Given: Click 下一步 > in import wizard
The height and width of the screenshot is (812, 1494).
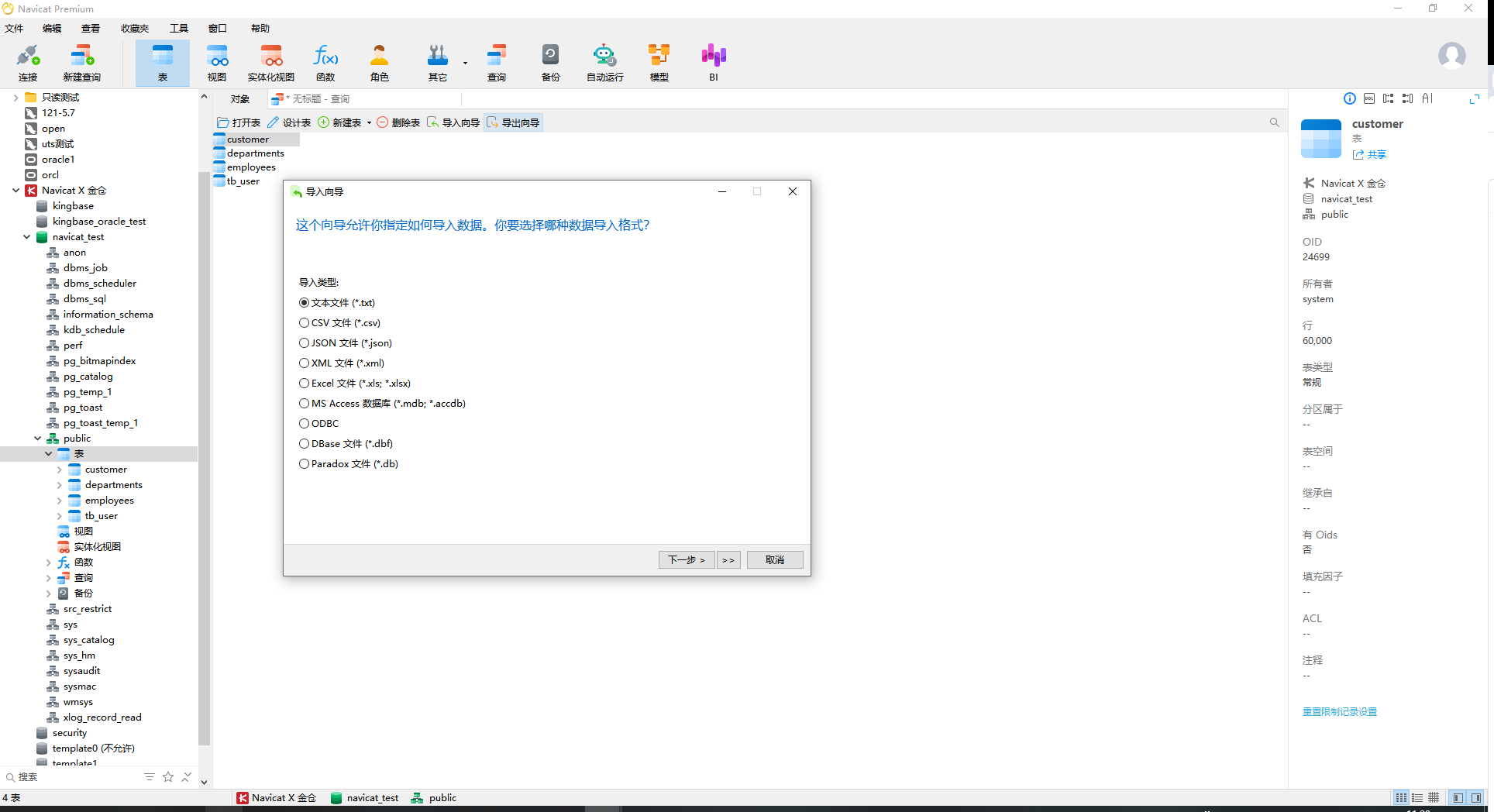Looking at the screenshot, I should [687, 559].
